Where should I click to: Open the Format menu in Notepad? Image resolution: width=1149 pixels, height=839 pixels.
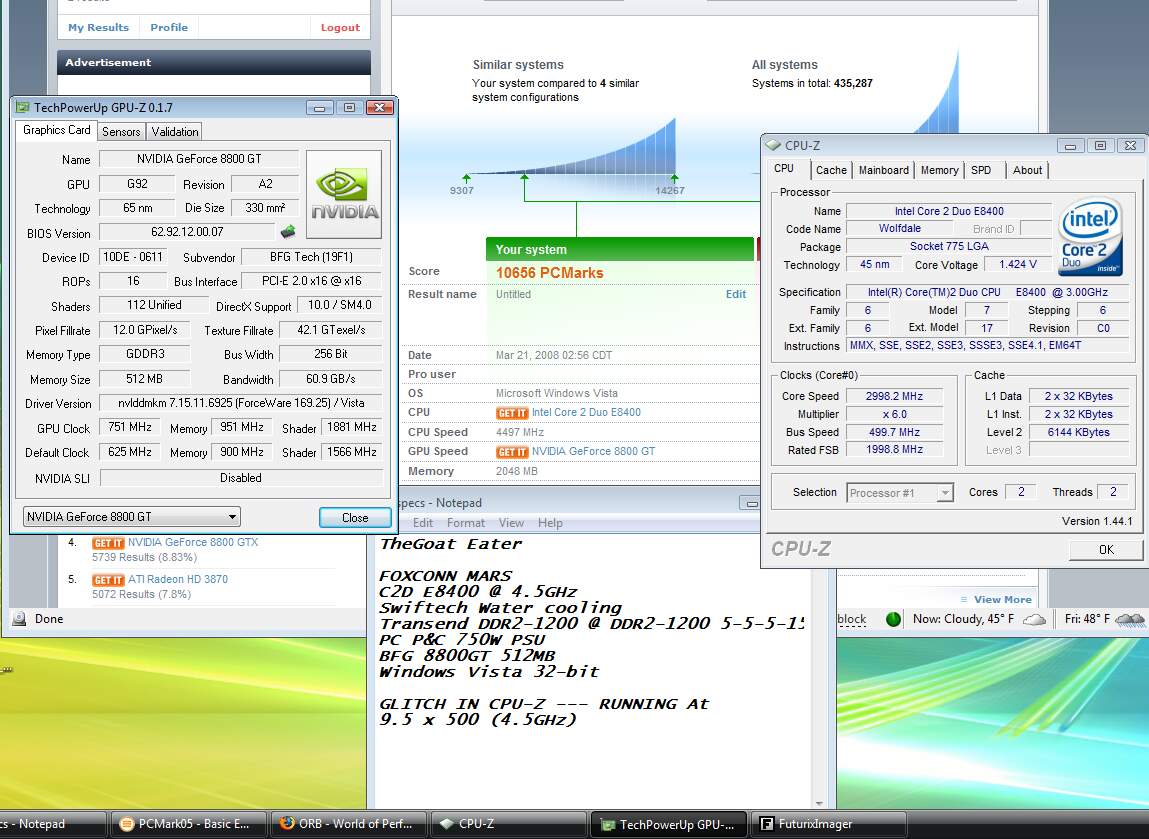coord(466,523)
